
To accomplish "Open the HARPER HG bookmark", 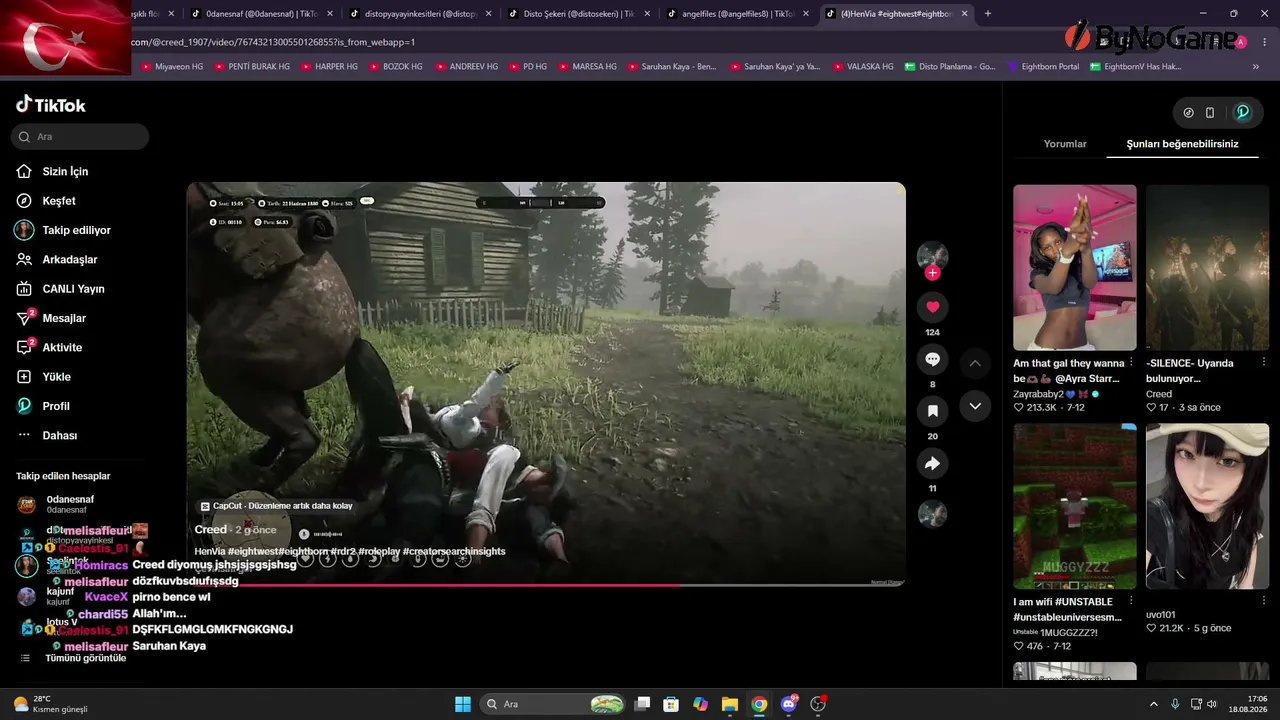I will [328, 67].
